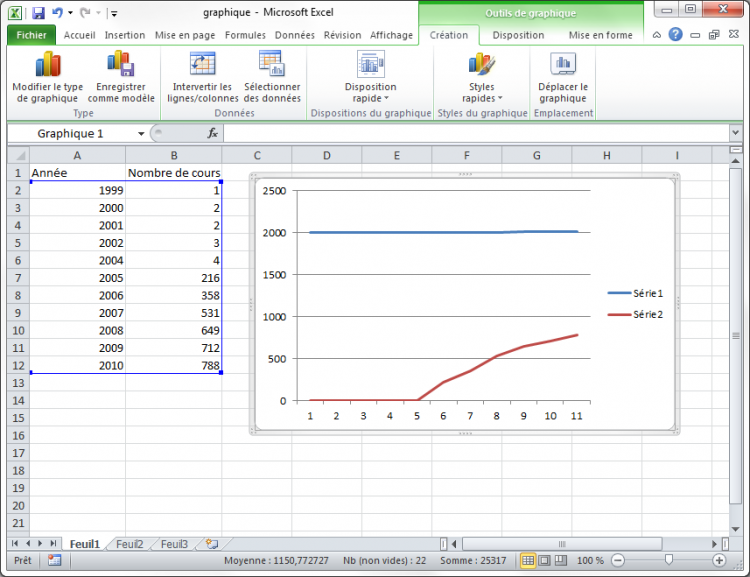Viewport: 750px width, 577px height.
Task: Click the formula bar input field
Action: (x=480, y=134)
